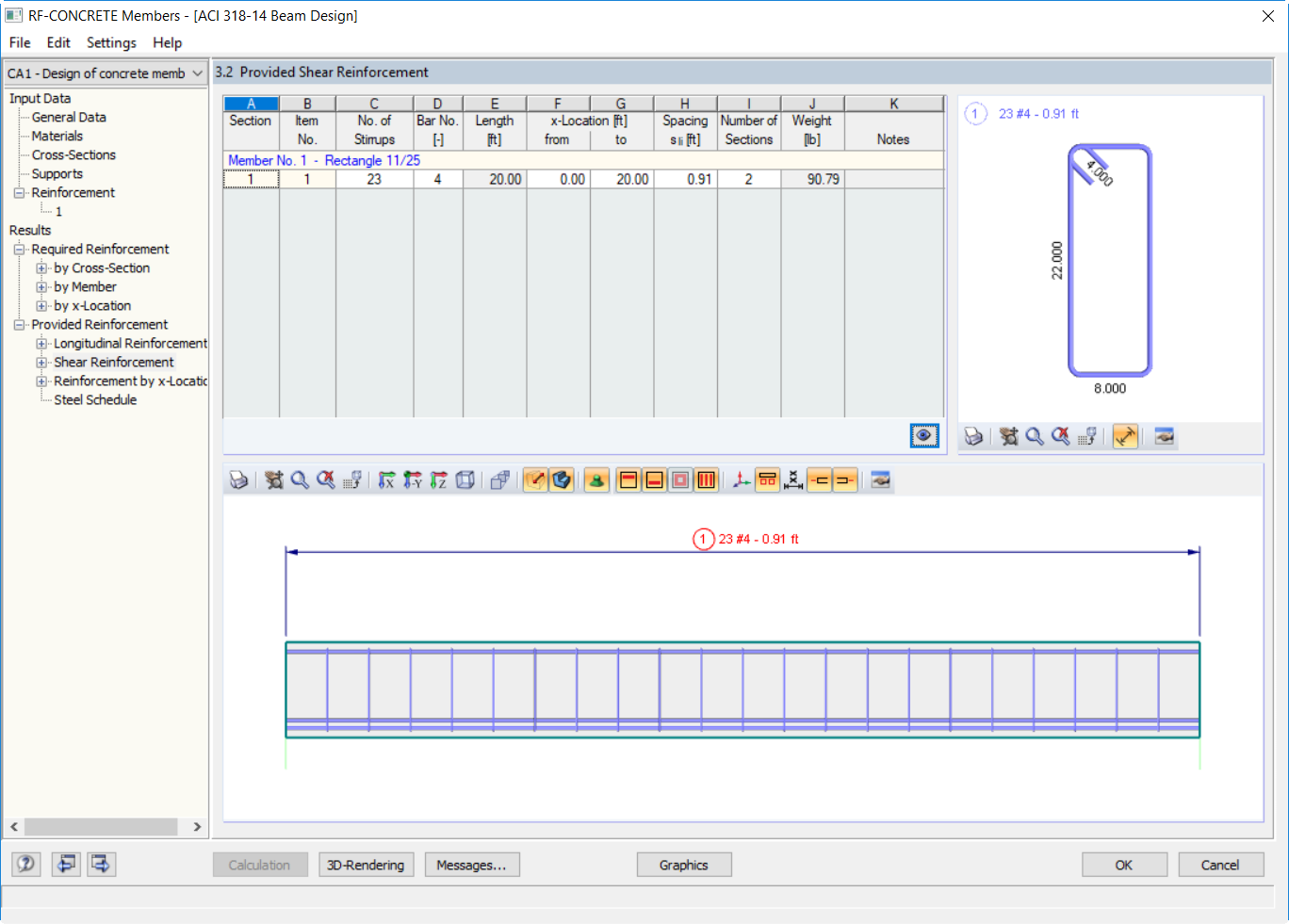Open the Settings menu

click(x=111, y=42)
